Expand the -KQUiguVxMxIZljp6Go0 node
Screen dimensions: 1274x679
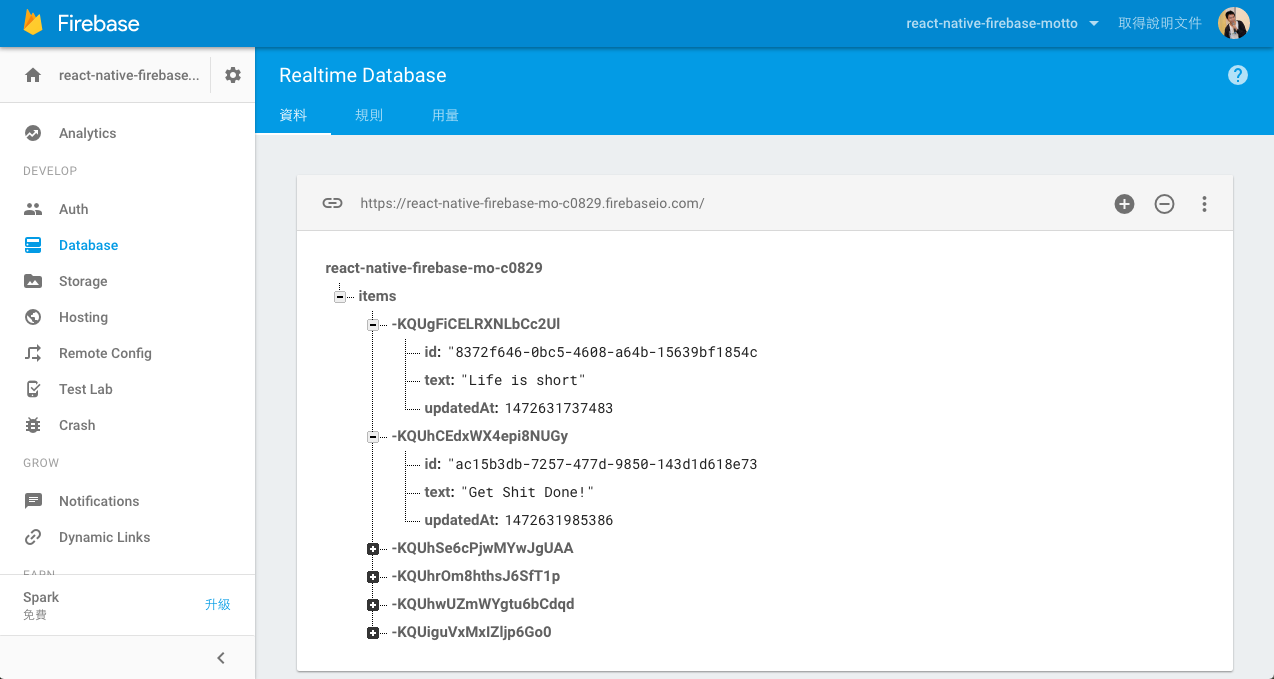tap(373, 633)
